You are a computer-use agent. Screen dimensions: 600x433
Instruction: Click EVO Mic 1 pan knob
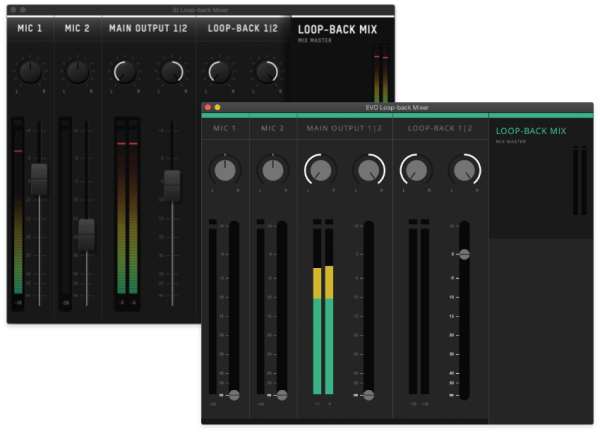tap(225, 170)
